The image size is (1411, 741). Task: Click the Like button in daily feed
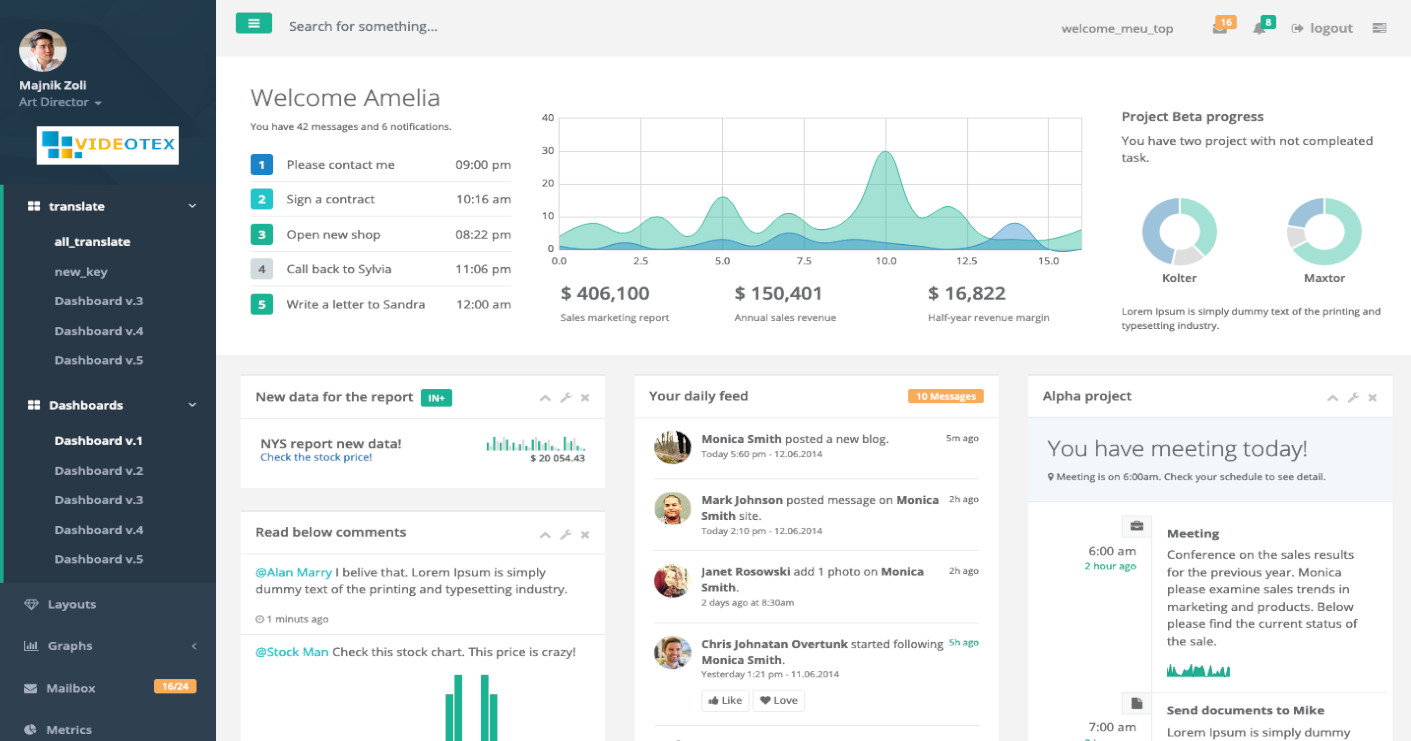(x=726, y=701)
